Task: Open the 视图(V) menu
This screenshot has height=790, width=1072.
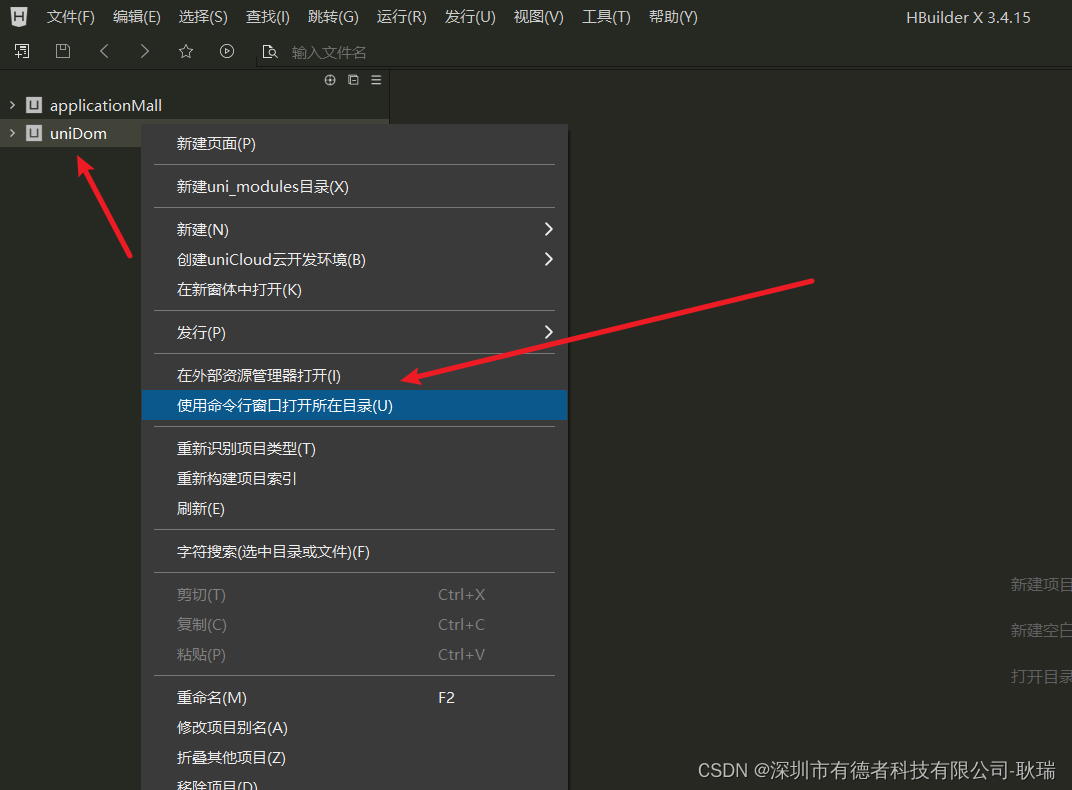Action: pyautogui.click(x=539, y=17)
